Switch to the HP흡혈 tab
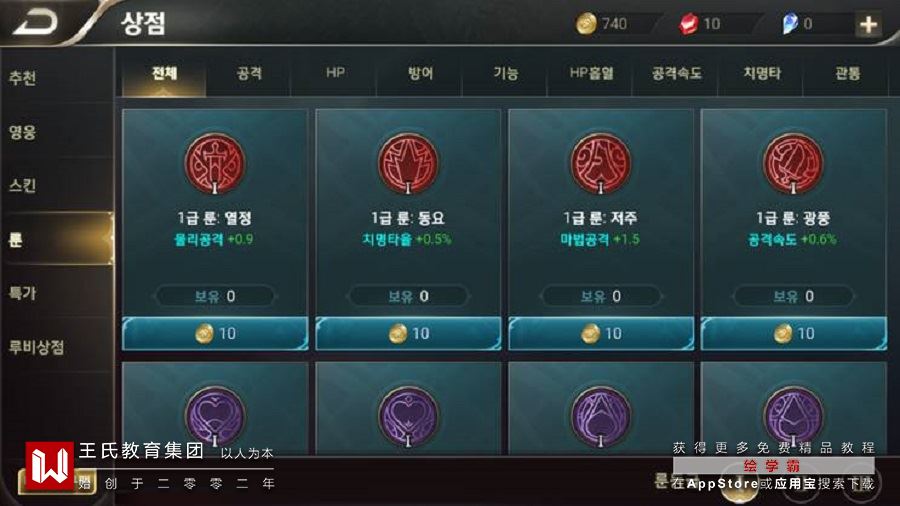Image resolution: width=900 pixels, height=506 pixels. click(591, 73)
